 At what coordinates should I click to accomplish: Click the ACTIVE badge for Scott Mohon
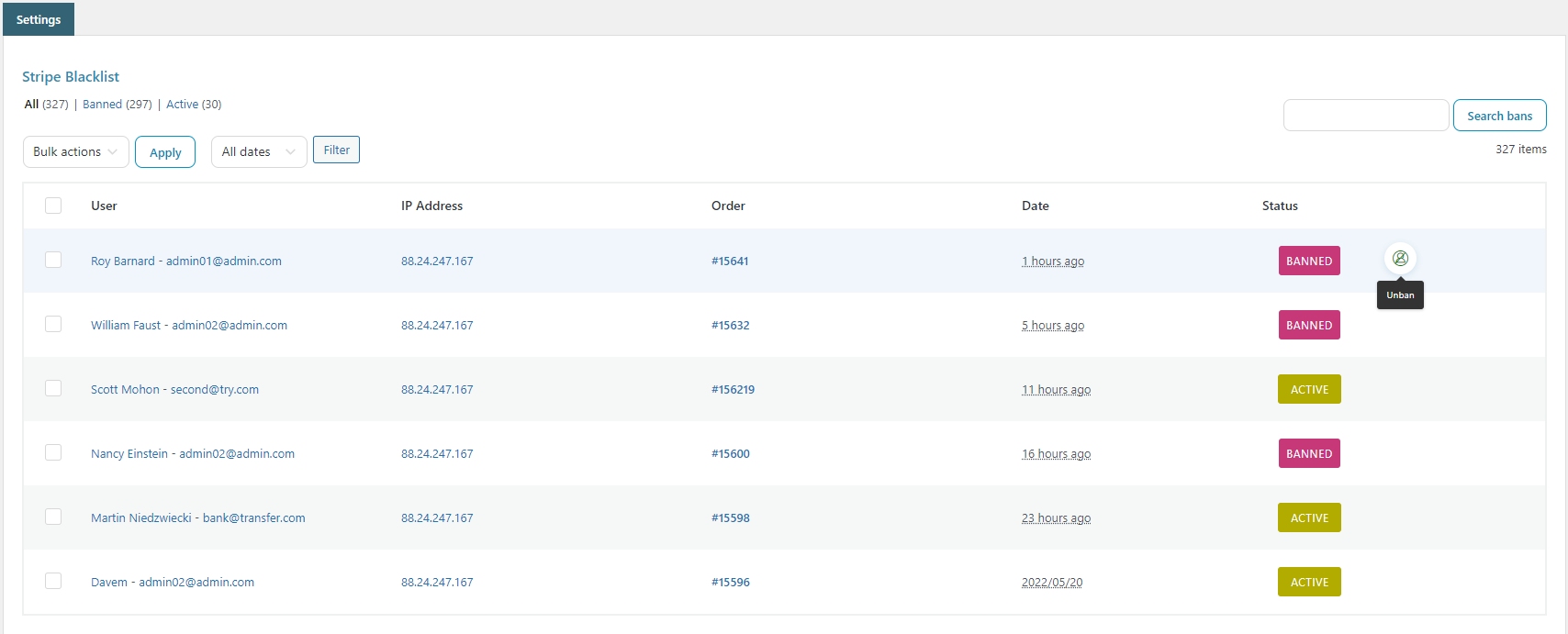pos(1308,390)
